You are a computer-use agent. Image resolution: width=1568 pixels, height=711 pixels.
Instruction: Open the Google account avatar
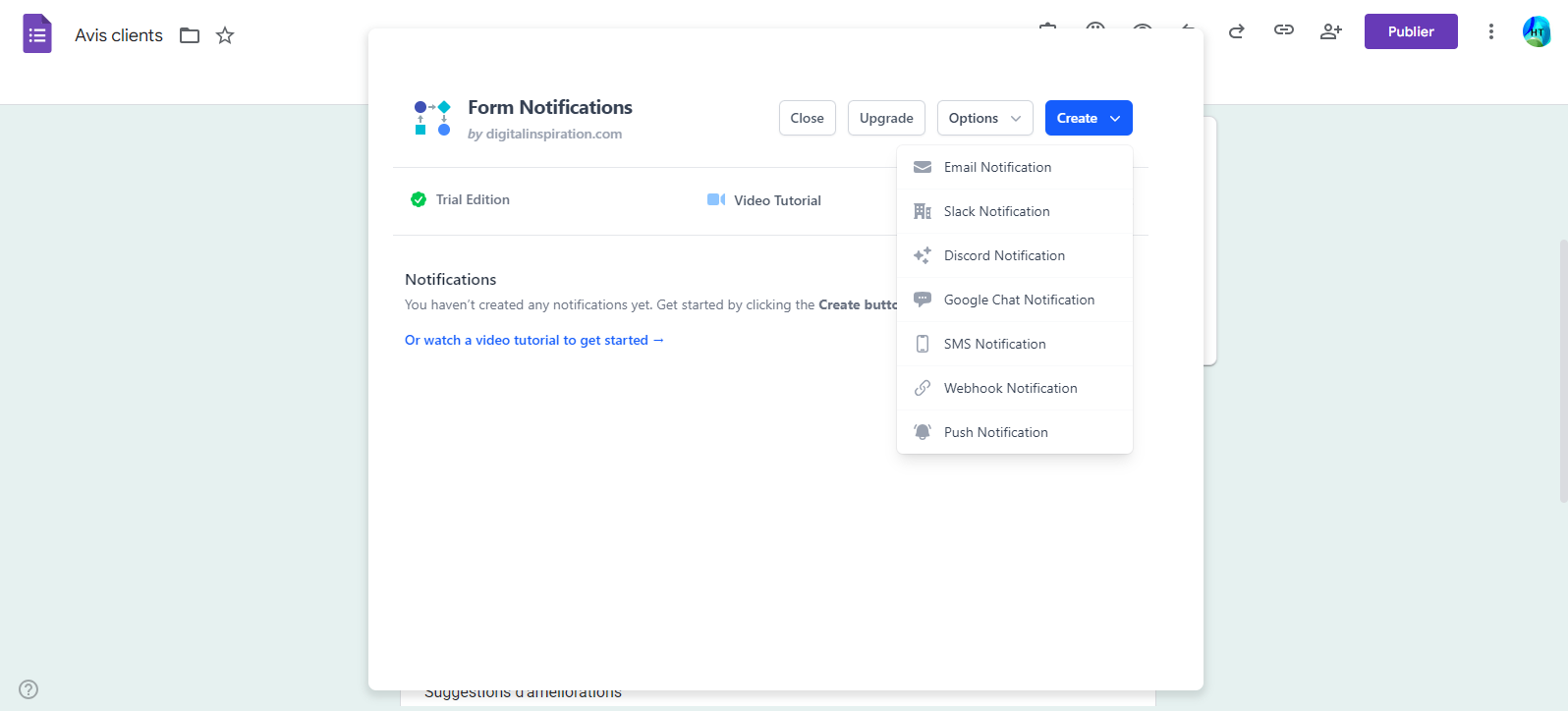click(1537, 31)
